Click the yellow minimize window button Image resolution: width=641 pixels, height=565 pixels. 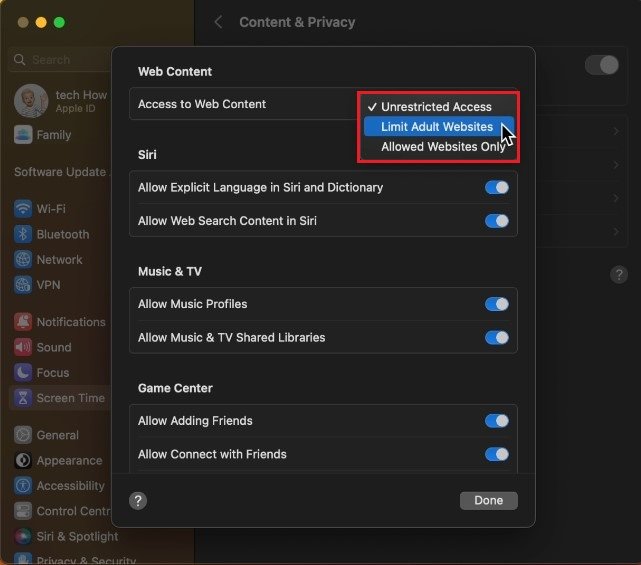[41, 22]
